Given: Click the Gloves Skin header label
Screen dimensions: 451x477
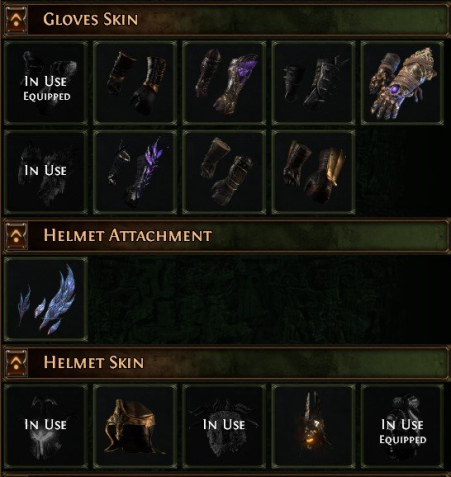Looking at the screenshot, I should click(90, 20).
